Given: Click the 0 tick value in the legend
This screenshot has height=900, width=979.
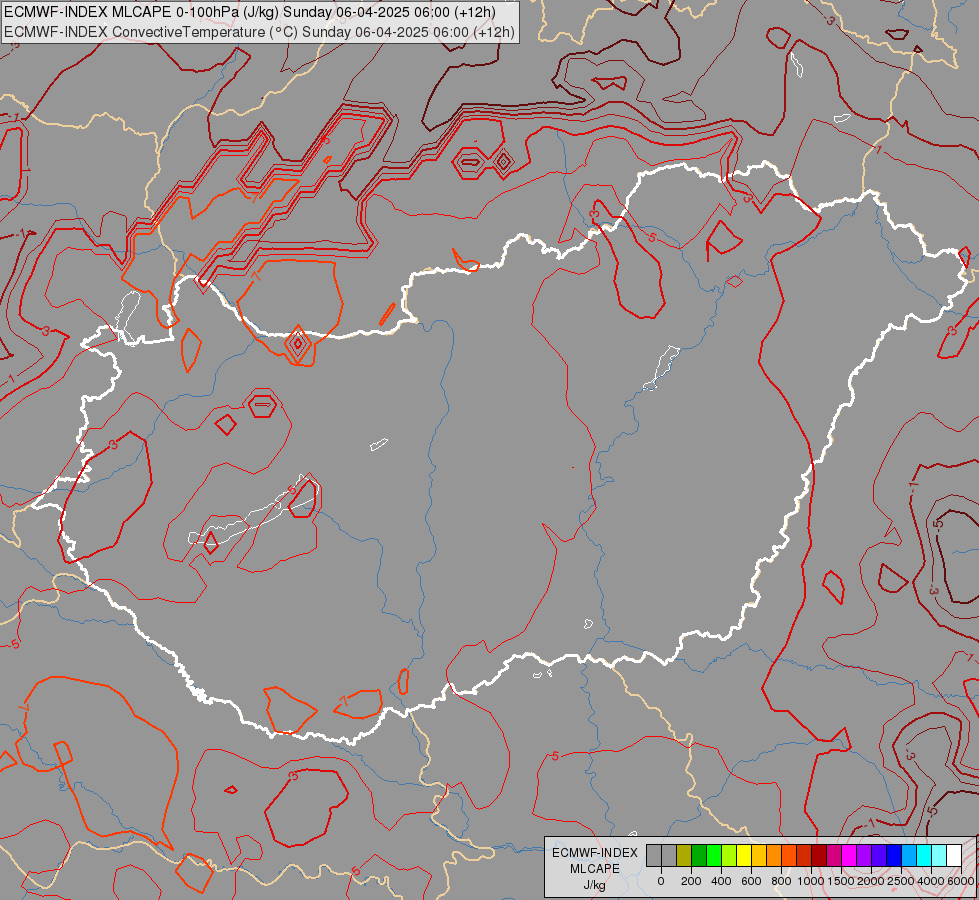Looking at the screenshot, I should (x=661, y=881).
